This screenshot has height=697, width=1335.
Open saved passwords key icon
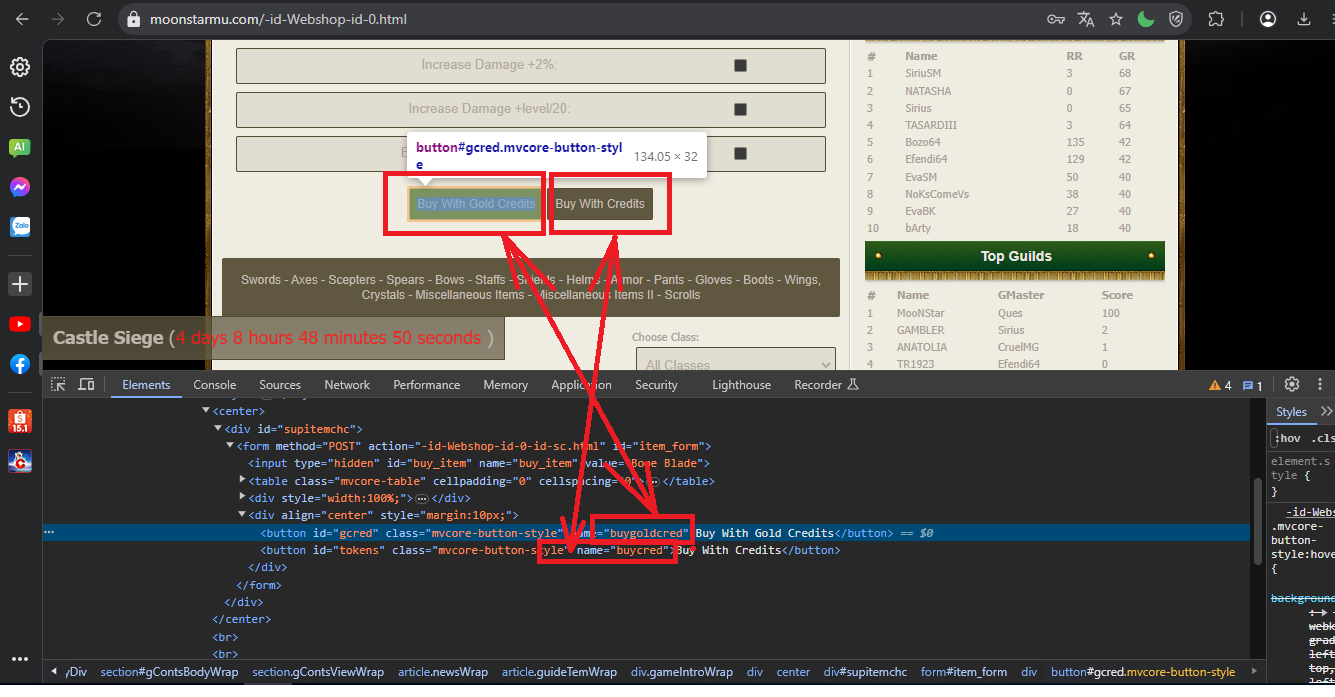point(1056,19)
